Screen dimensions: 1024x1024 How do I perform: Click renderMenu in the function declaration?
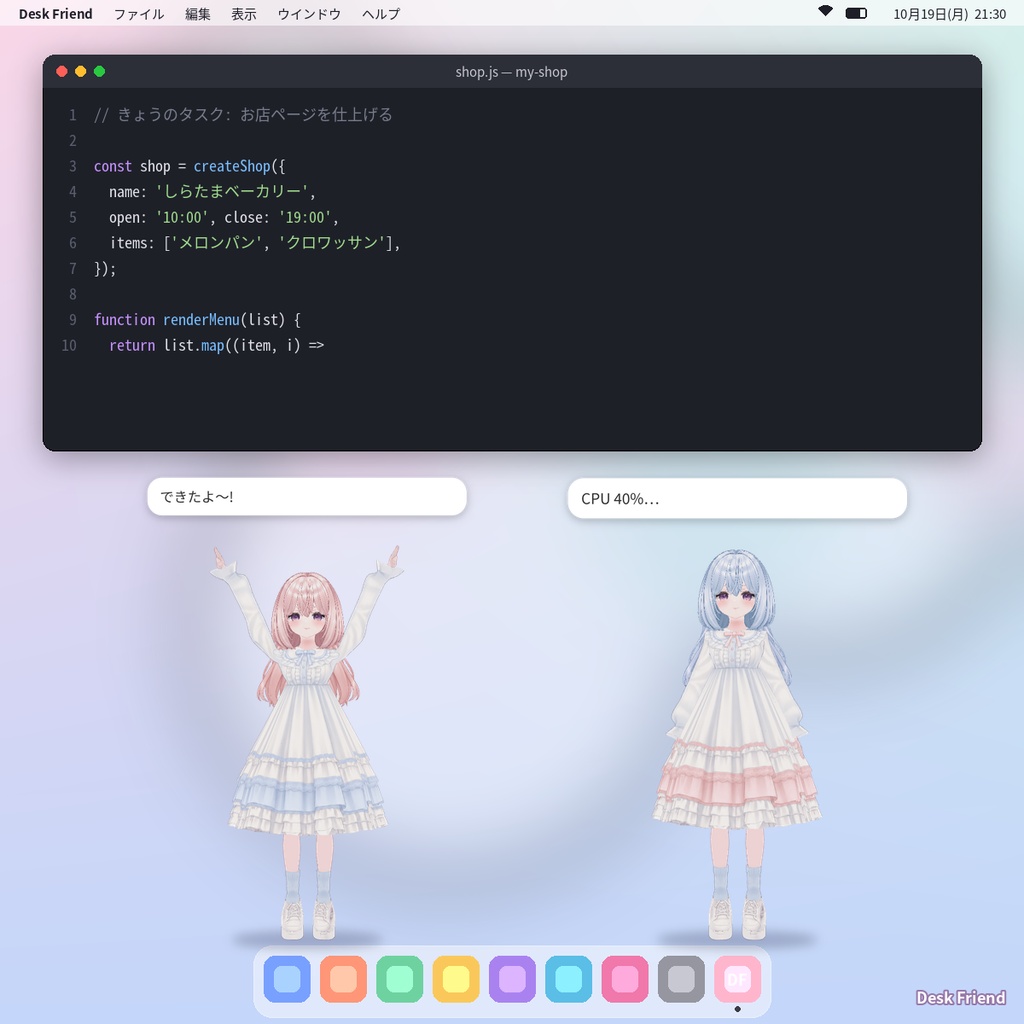point(201,320)
